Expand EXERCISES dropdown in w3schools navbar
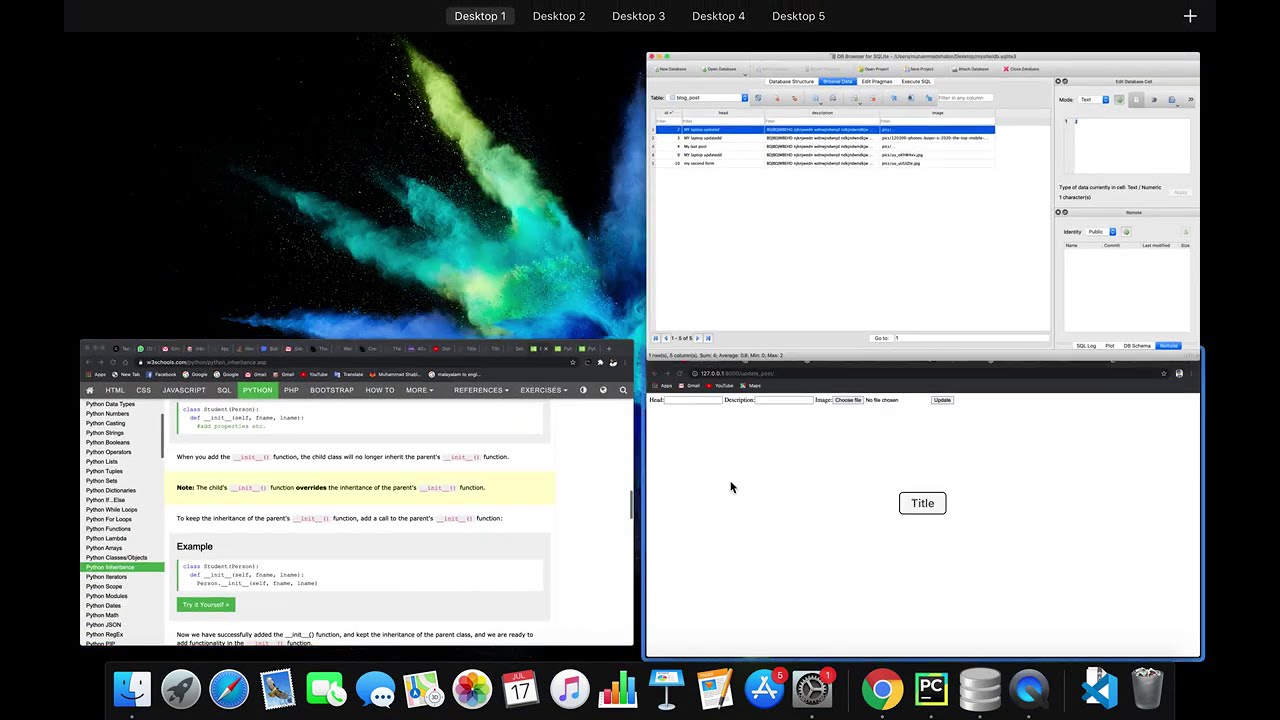Image resolution: width=1280 pixels, height=720 pixels. pyautogui.click(x=543, y=390)
